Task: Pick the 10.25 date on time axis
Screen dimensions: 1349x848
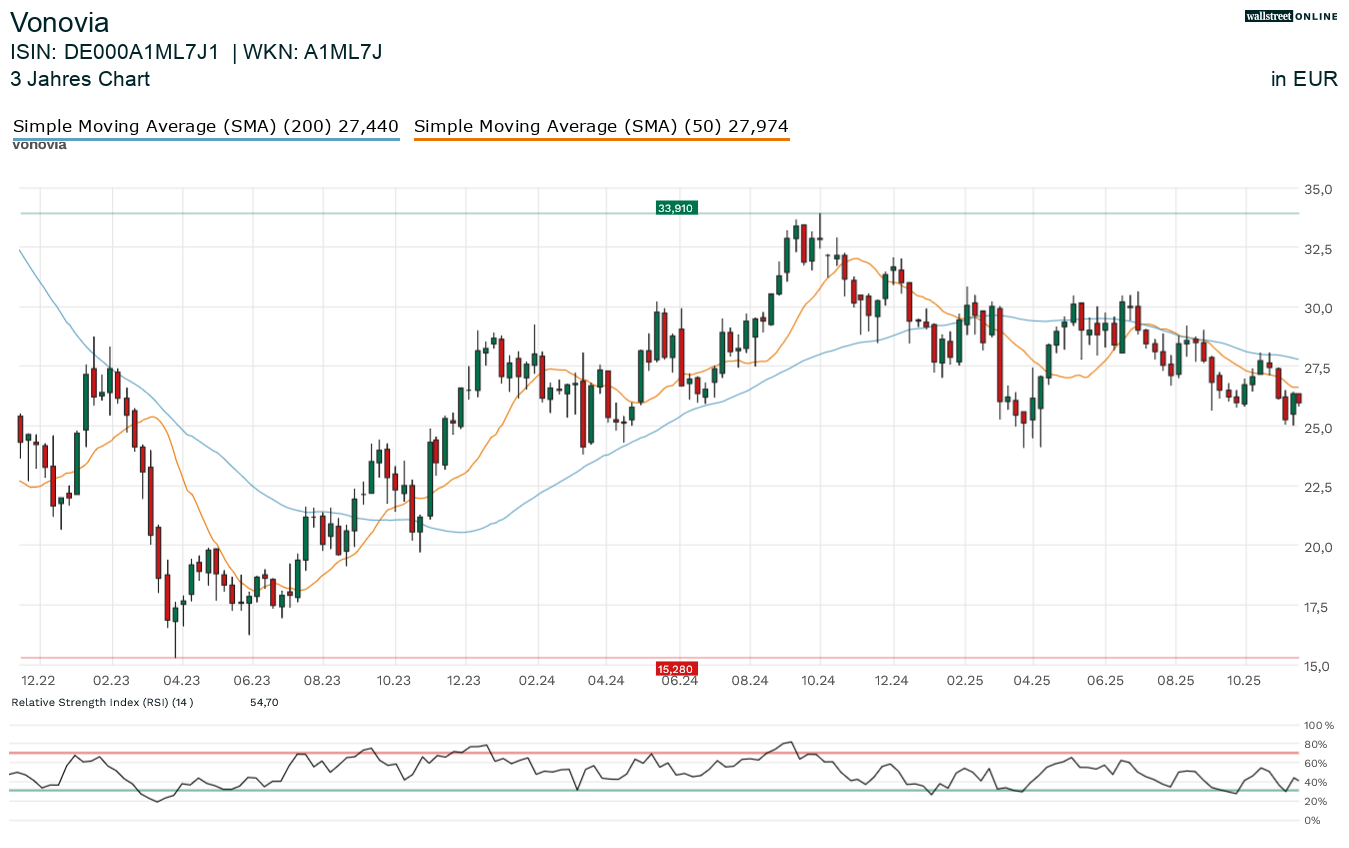Action: coord(1245,680)
